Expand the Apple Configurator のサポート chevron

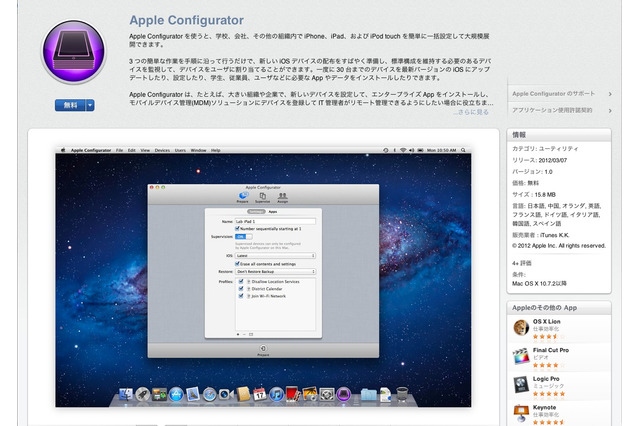pyautogui.click(x=610, y=94)
